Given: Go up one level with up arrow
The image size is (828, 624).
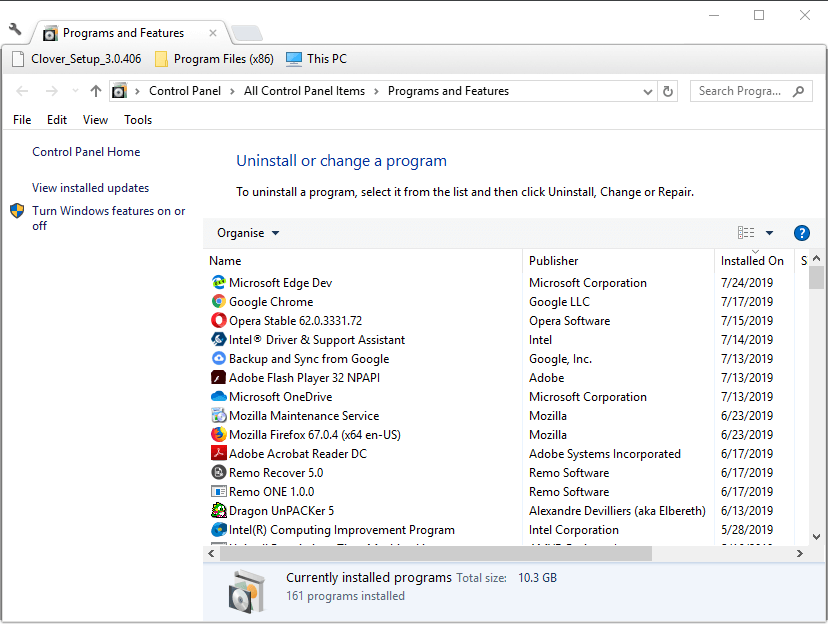Looking at the screenshot, I should 96,91.
